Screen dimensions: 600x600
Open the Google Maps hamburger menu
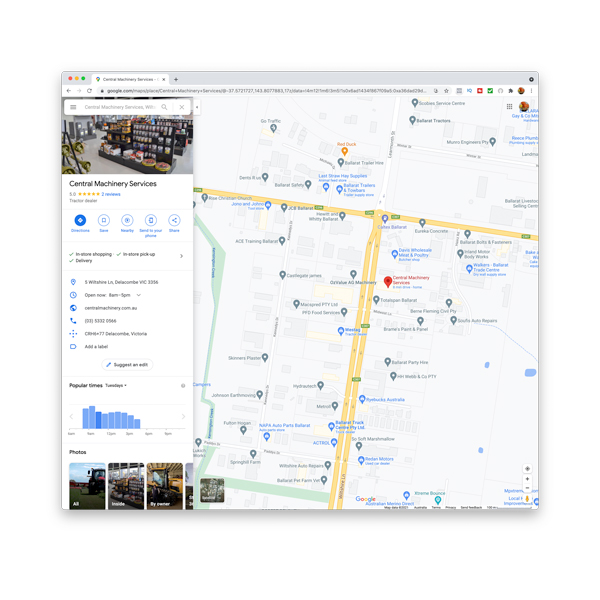click(x=73, y=107)
